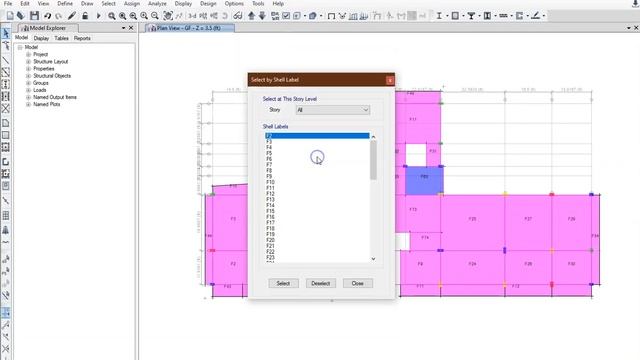Select the draw line tool
Viewport: 640px width, 360px height.
click(x=6, y=60)
